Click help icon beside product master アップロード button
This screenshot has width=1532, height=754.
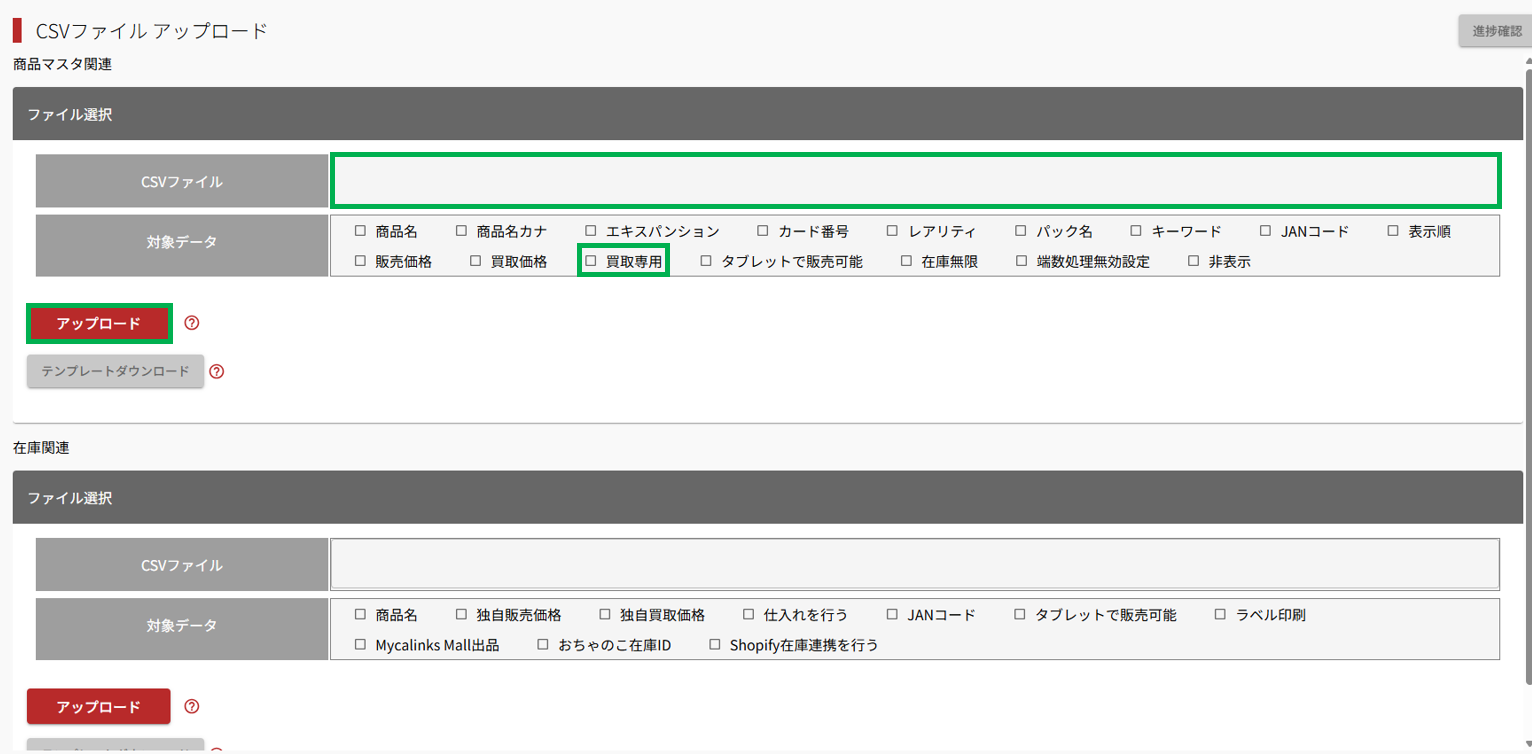(x=193, y=323)
